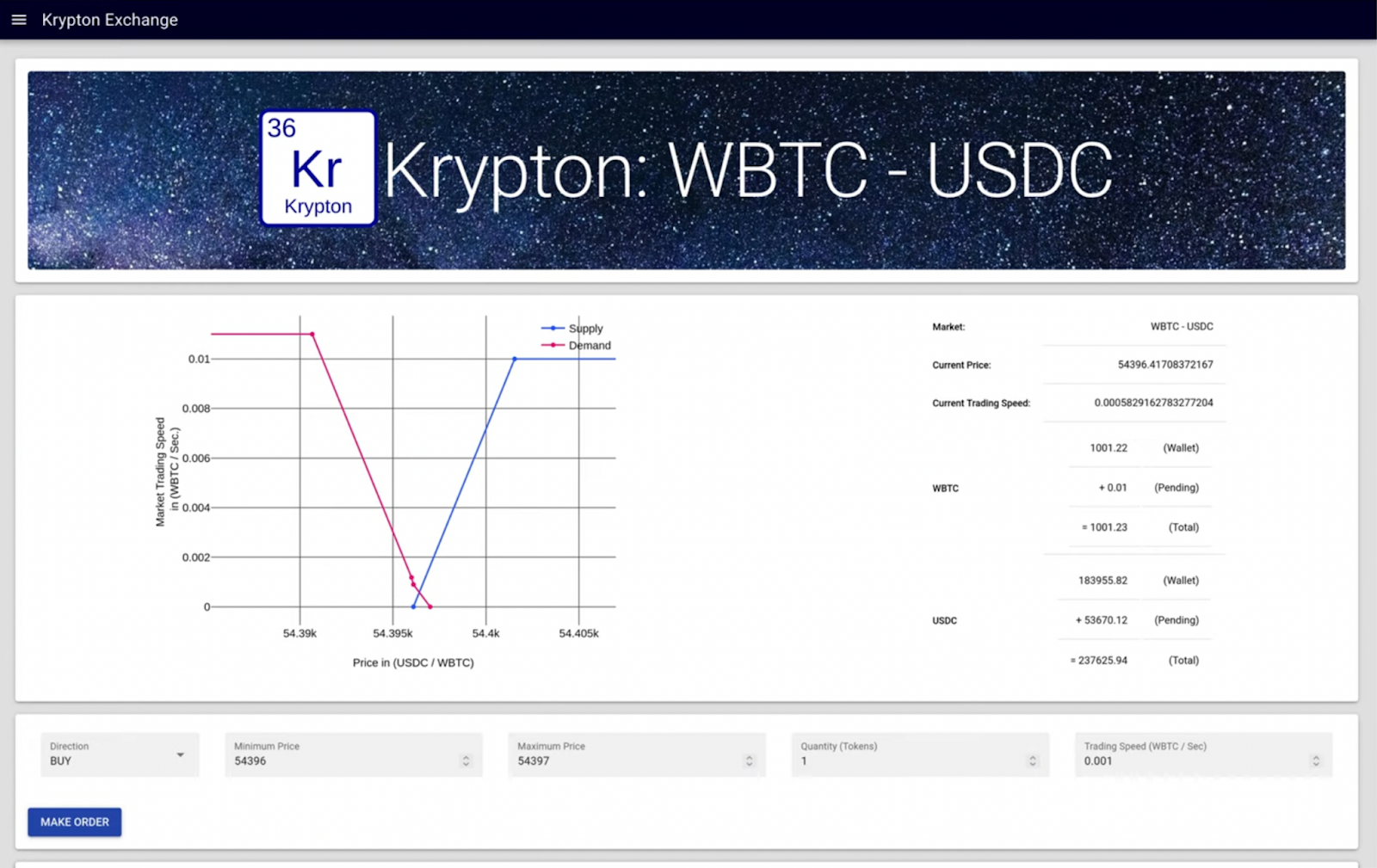Click the USDC wallet amount 183955.82
This screenshot has width=1377, height=868.
tap(1102, 581)
